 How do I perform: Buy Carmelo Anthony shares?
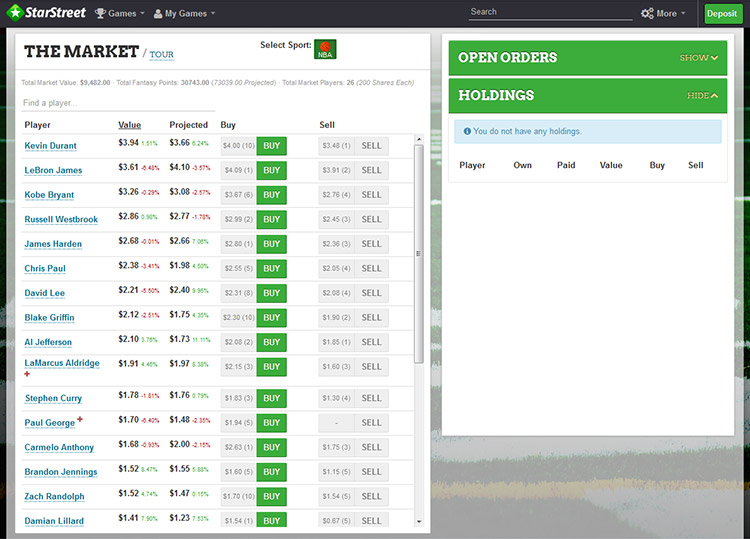(x=272, y=448)
